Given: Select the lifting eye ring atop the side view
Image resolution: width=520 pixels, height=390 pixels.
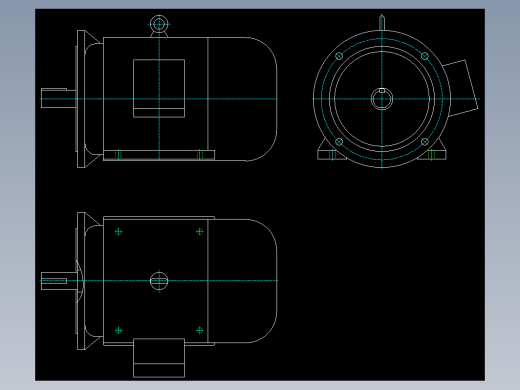Looking at the screenshot, I should [159, 24].
